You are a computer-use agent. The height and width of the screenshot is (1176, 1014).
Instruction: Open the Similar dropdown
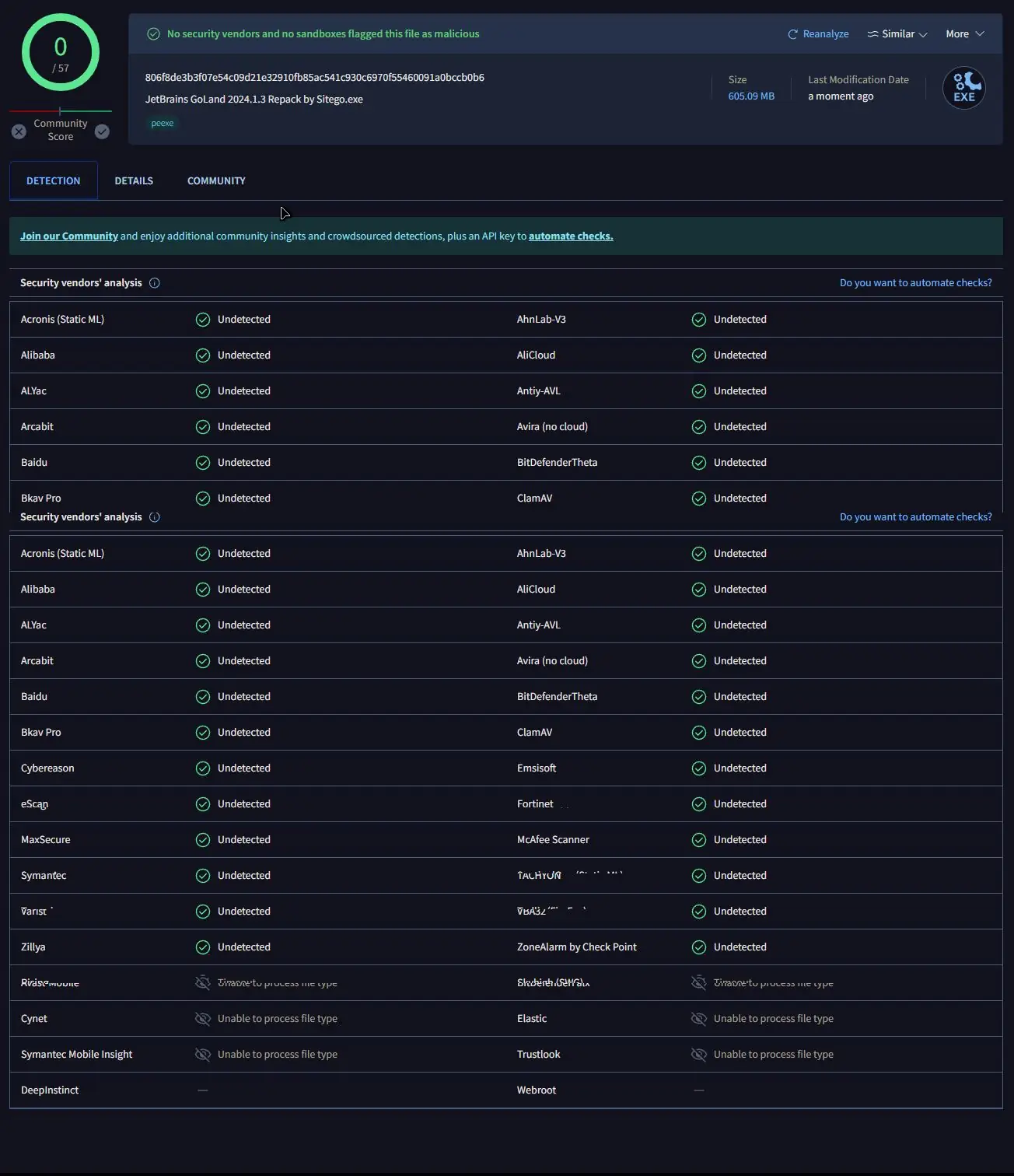(897, 34)
